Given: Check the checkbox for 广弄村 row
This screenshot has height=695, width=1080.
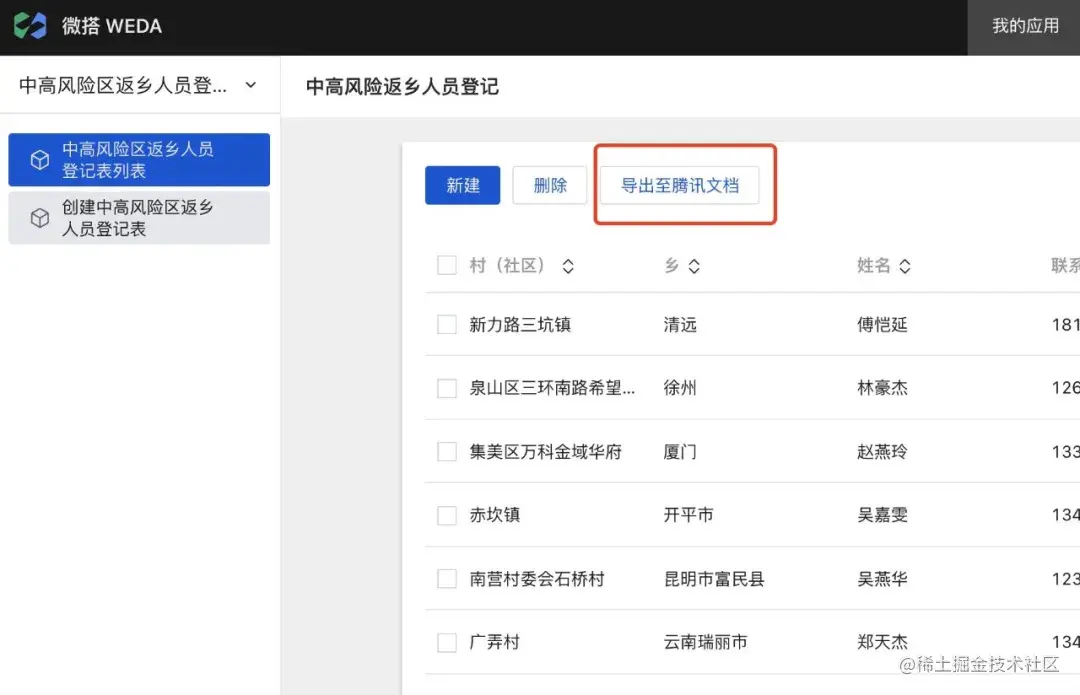Looking at the screenshot, I should click(x=446, y=642).
